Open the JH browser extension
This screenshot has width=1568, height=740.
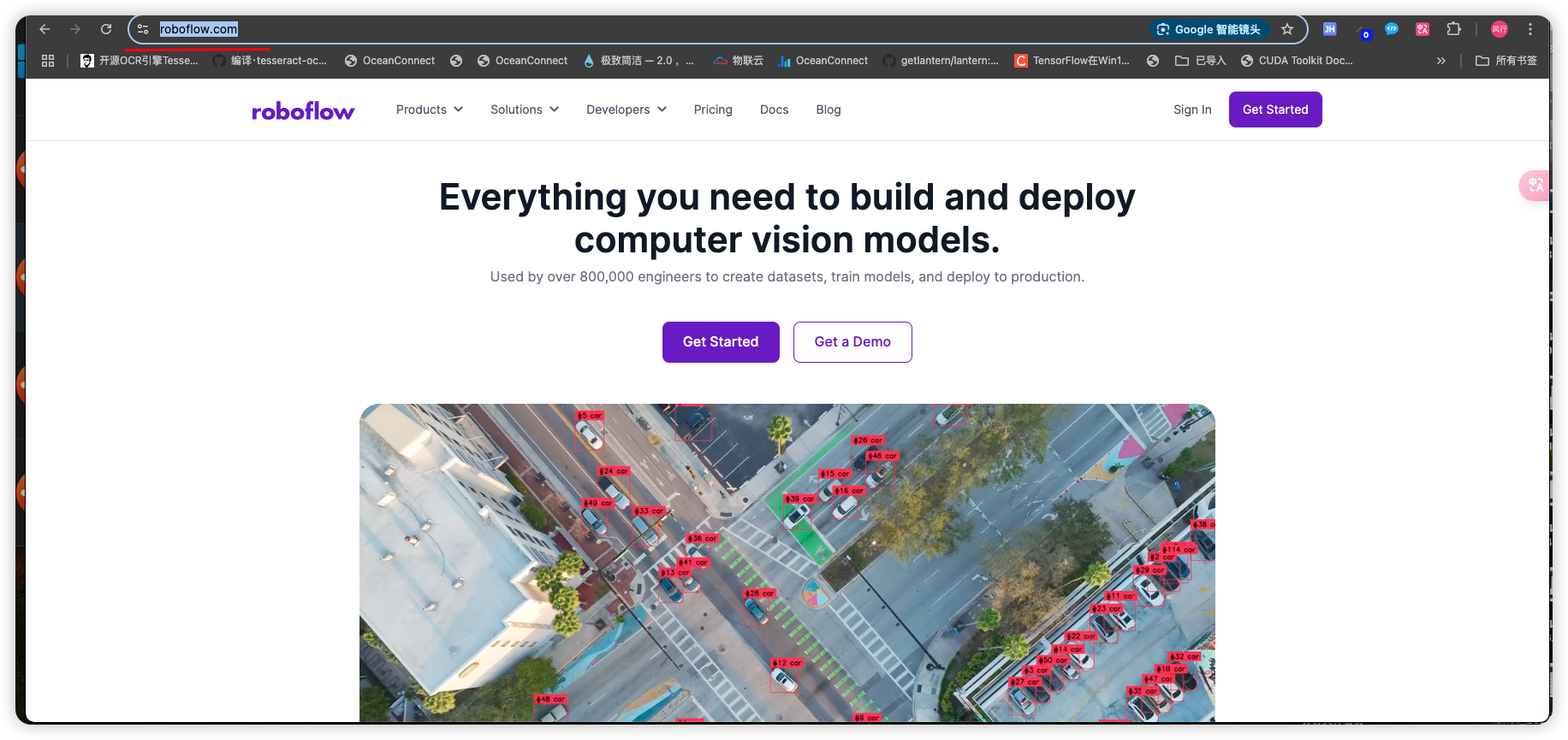(1330, 29)
